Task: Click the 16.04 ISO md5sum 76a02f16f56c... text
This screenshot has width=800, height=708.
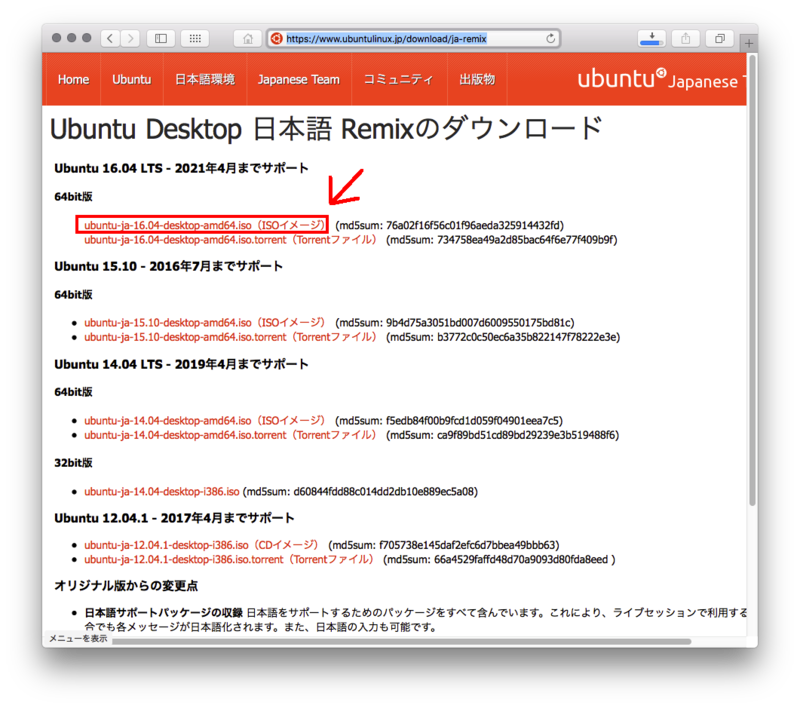Action: [449, 225]
